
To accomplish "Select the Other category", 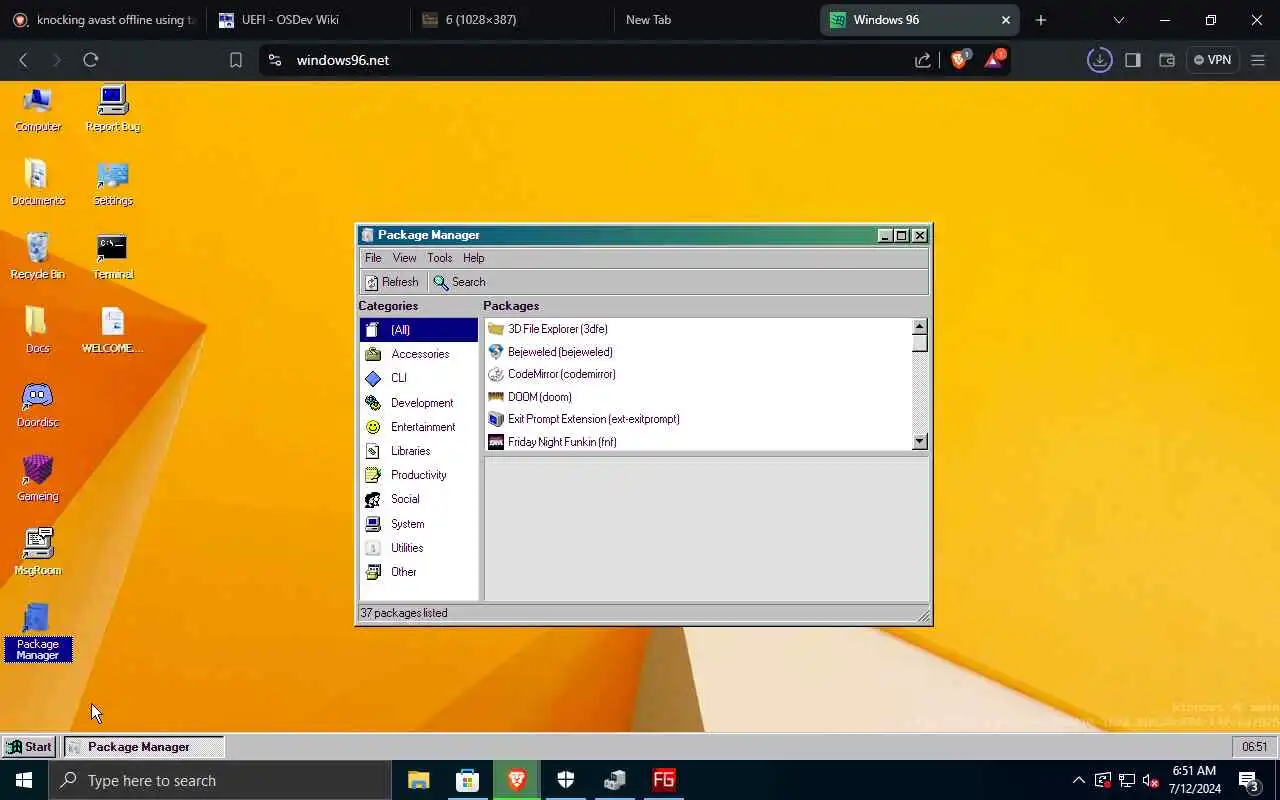I will coord(419,572).
